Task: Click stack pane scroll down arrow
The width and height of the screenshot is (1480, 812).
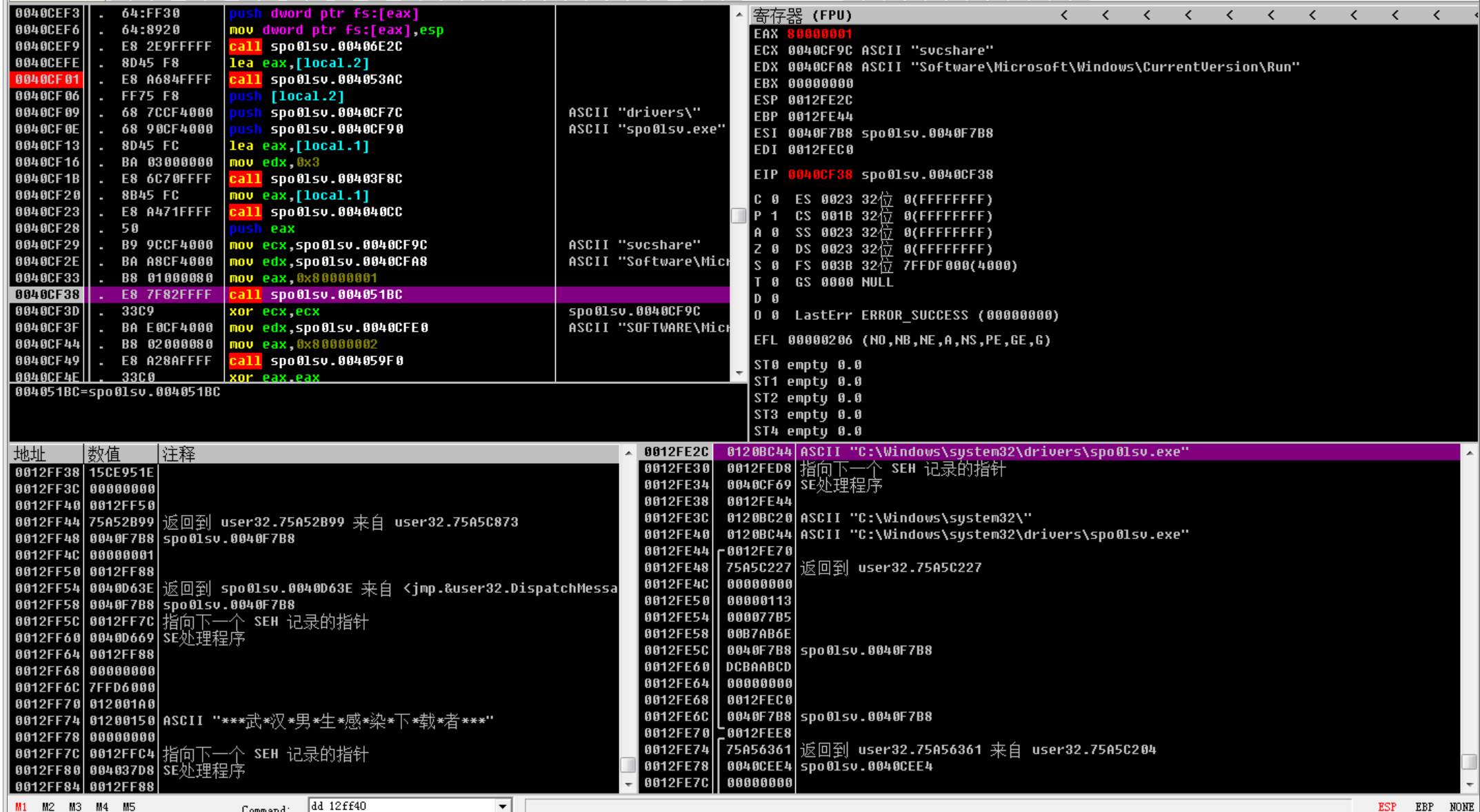Action: pyautogui.click(x=1470, y=784)
